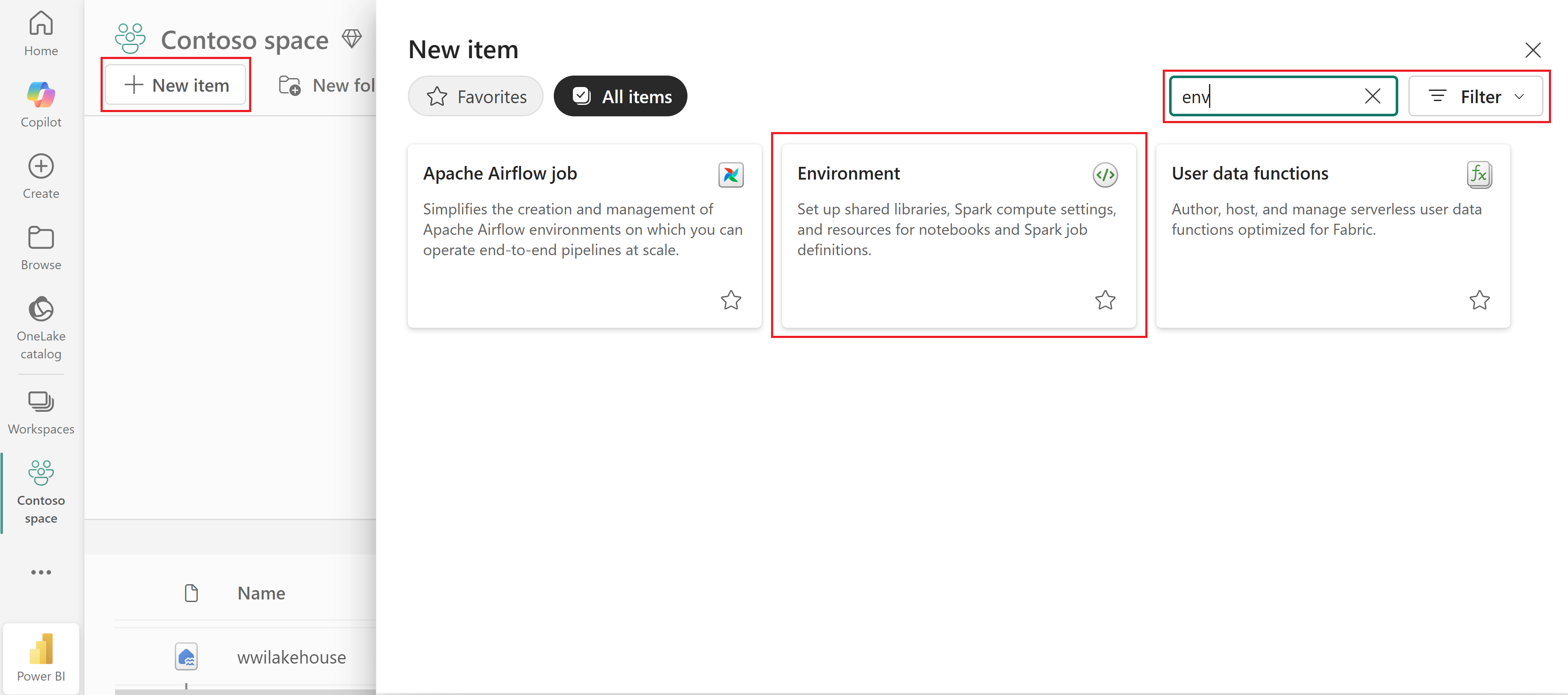Click the Create plus icon in sidebar
The image size is (1568, 695).
[41, 176]
